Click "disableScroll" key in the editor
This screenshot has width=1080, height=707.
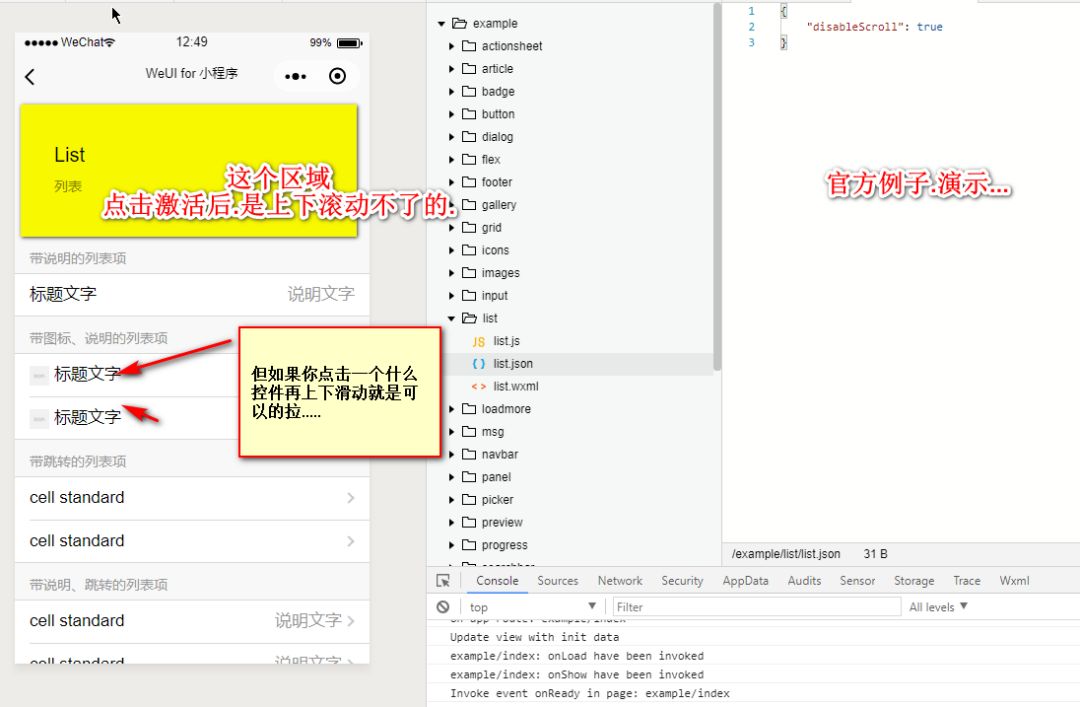pyautogui.click(x=855, y=27)
